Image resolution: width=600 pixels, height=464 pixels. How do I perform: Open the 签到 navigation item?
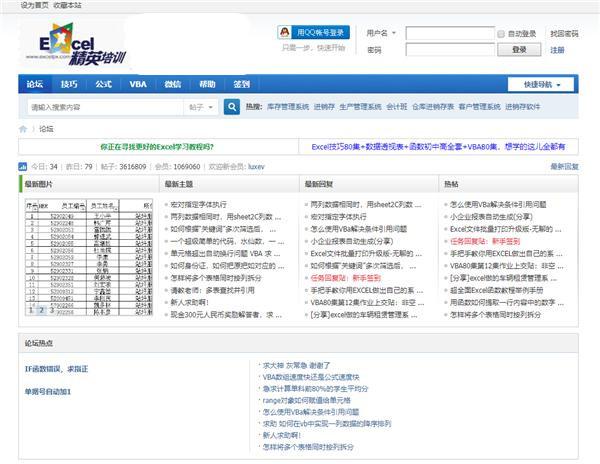click(x=241, y=84)
